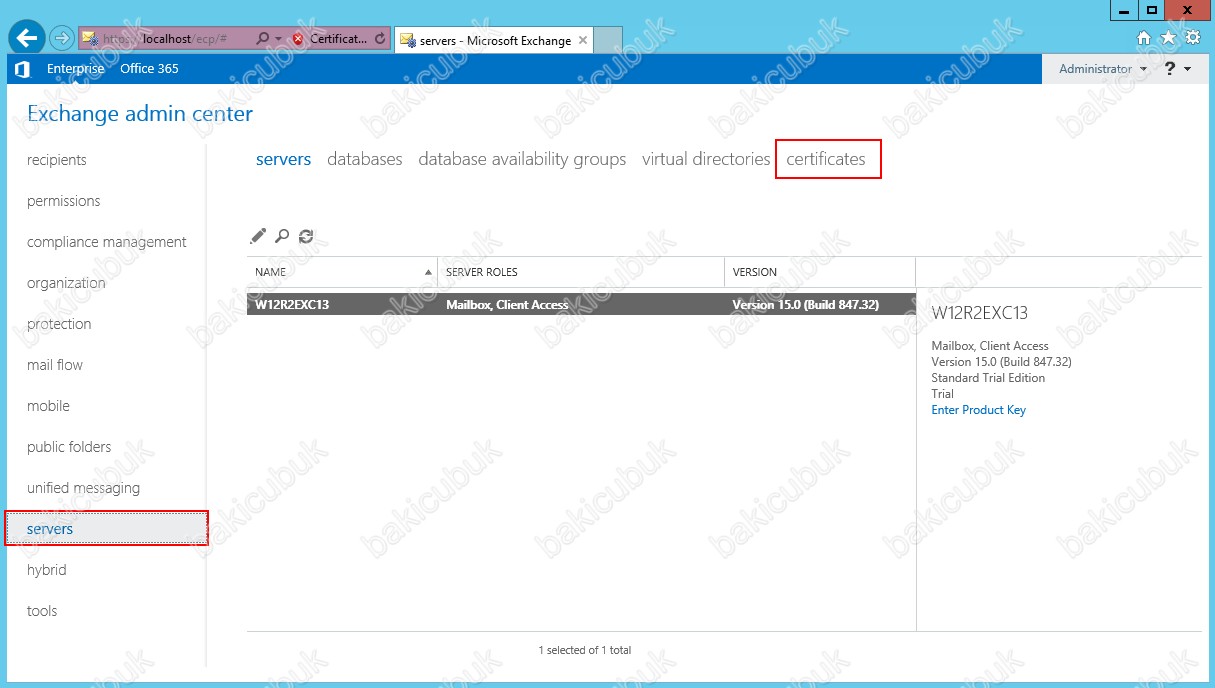Click Version 15.0 (Build 847.32) cell
The height and width of the screenshot is (688, 1215).
click(806, 305)
